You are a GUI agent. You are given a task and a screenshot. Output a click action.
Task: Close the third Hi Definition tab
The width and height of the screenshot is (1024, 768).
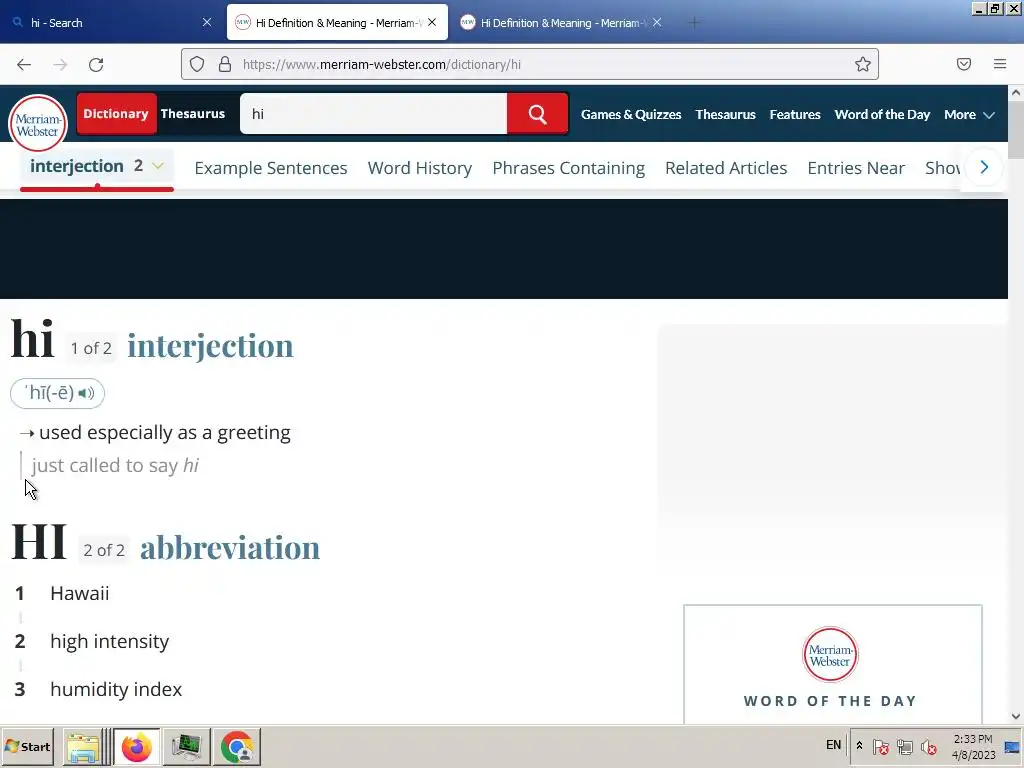pyautogui.click(x=657, y=22)
